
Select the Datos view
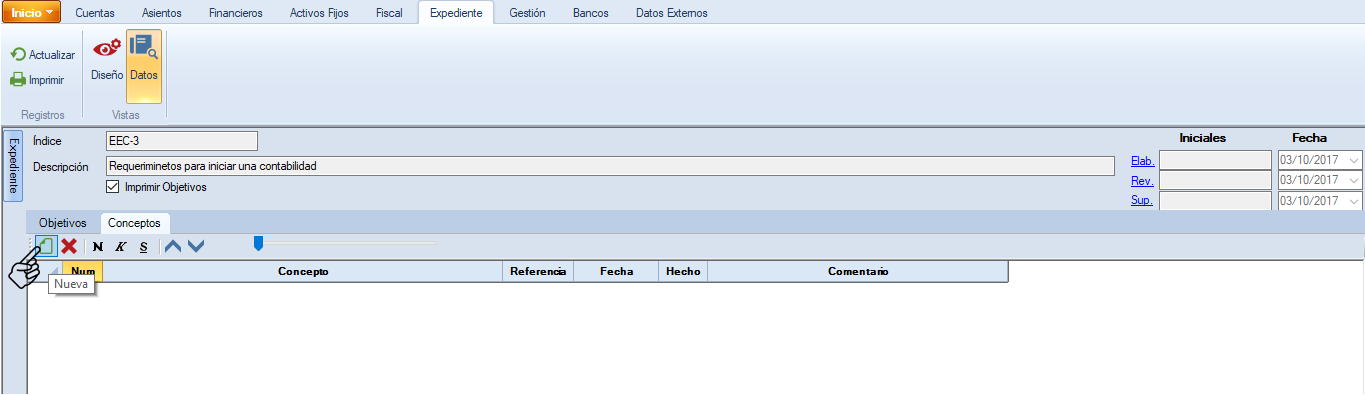144,66
